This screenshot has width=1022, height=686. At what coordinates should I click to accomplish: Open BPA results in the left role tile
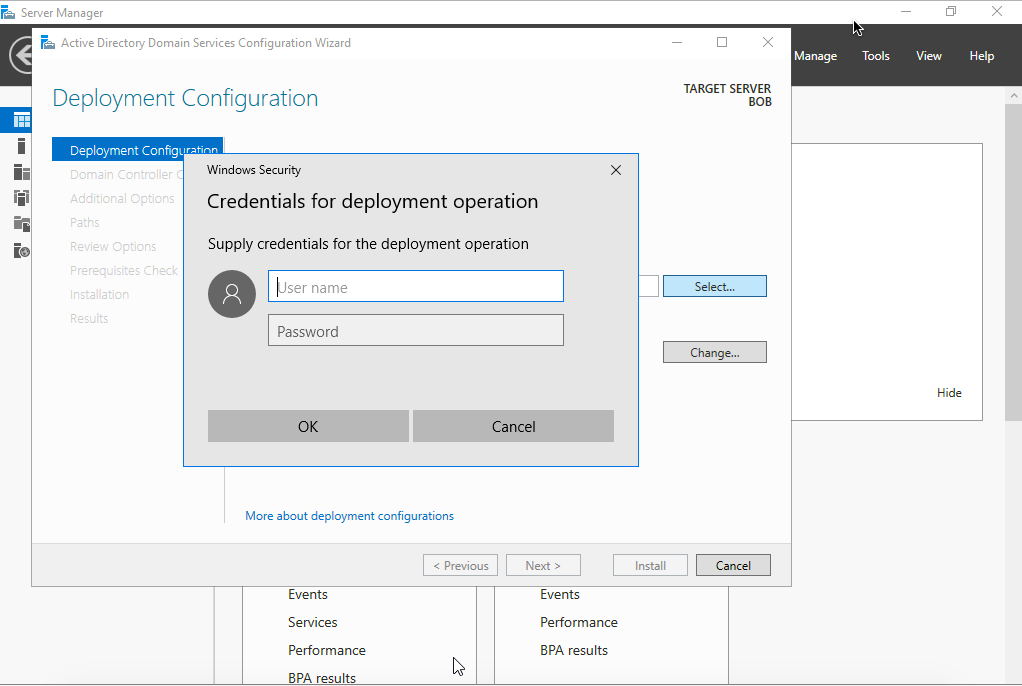coord(321,678)
